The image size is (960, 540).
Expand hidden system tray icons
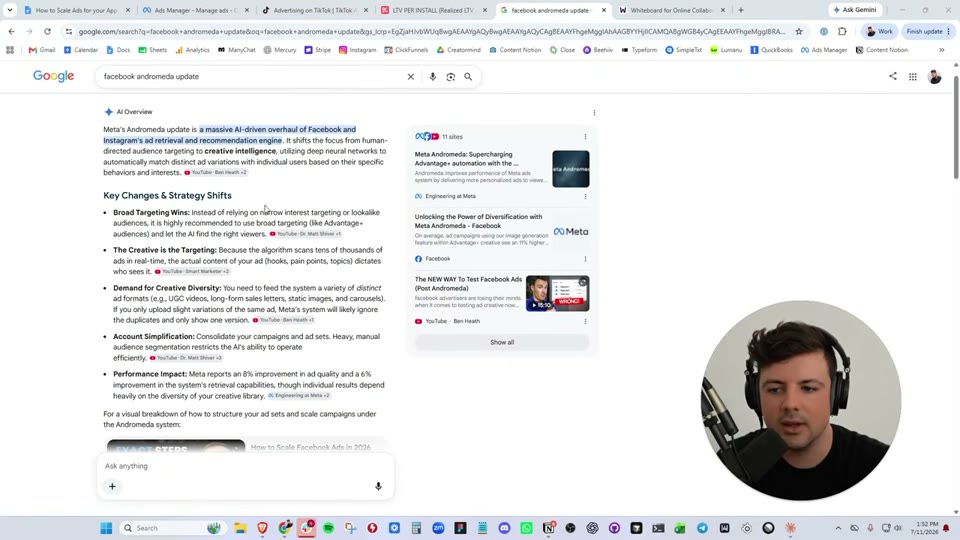[x=838, y=528]
